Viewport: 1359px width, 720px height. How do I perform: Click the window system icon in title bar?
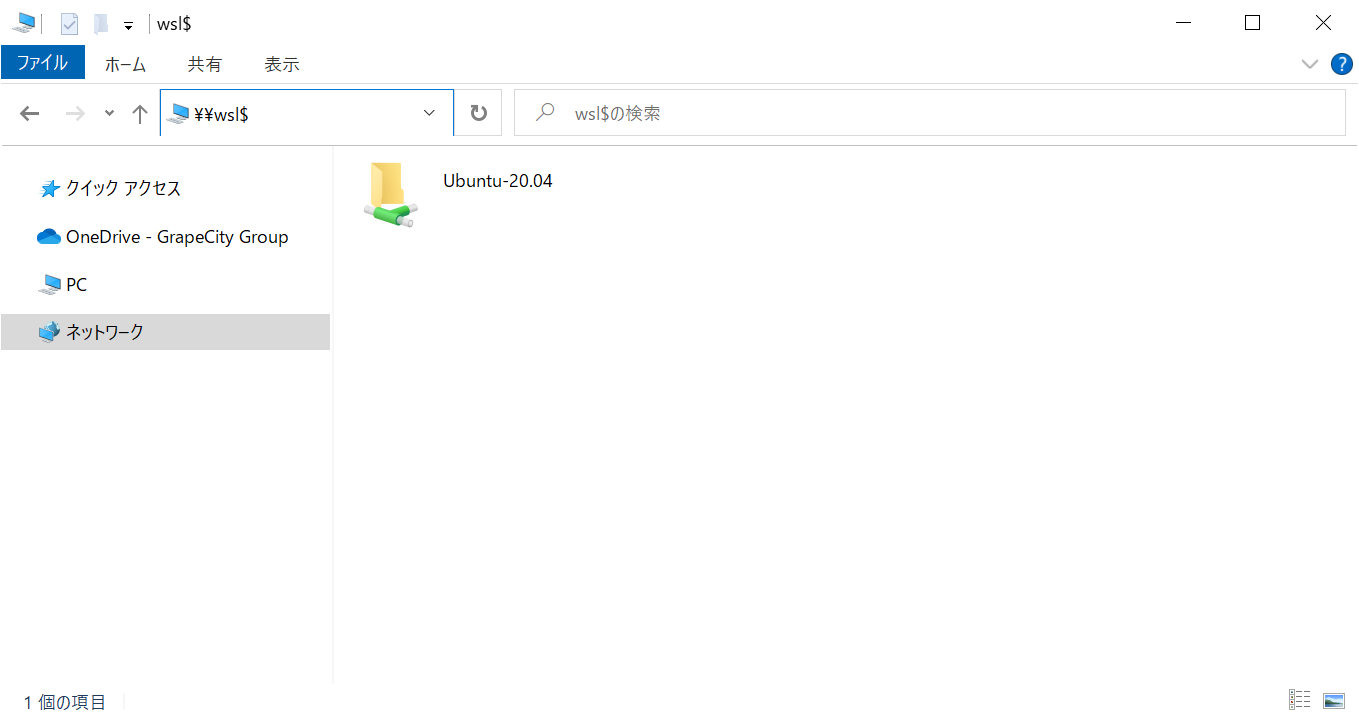23,23
